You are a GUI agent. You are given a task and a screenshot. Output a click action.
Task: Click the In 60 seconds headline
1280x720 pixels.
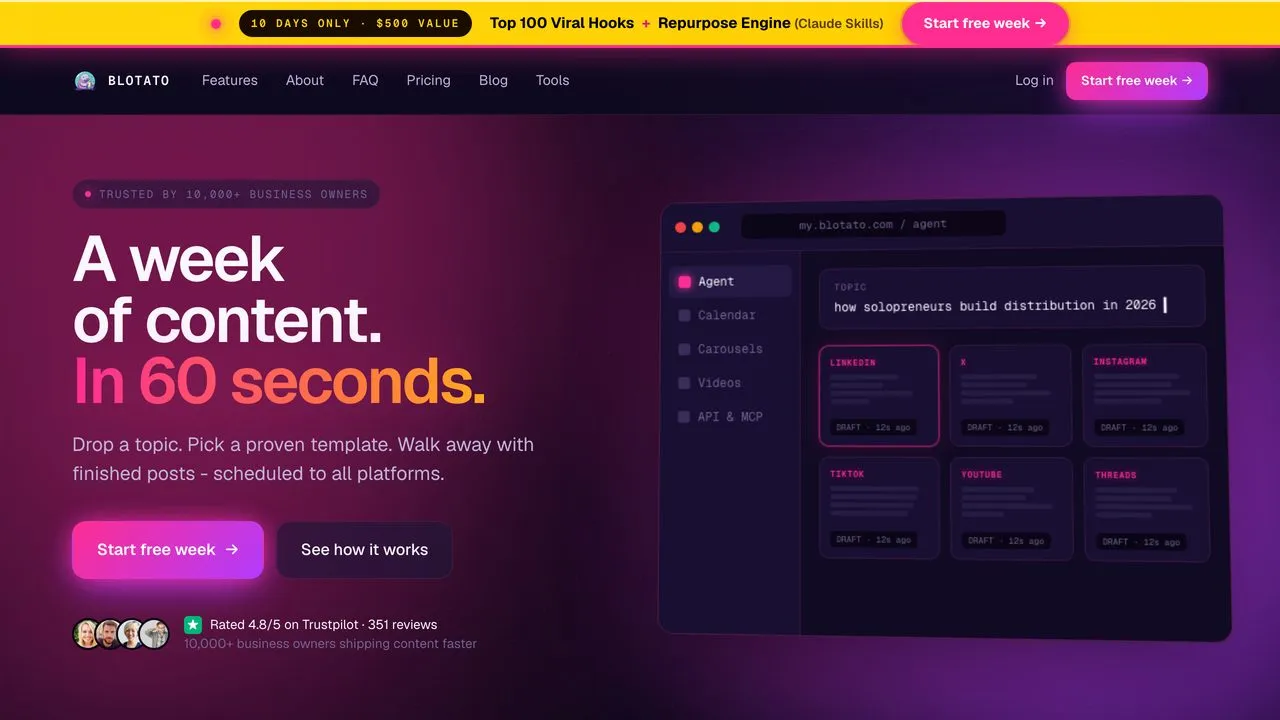click(x=279, y=382)
